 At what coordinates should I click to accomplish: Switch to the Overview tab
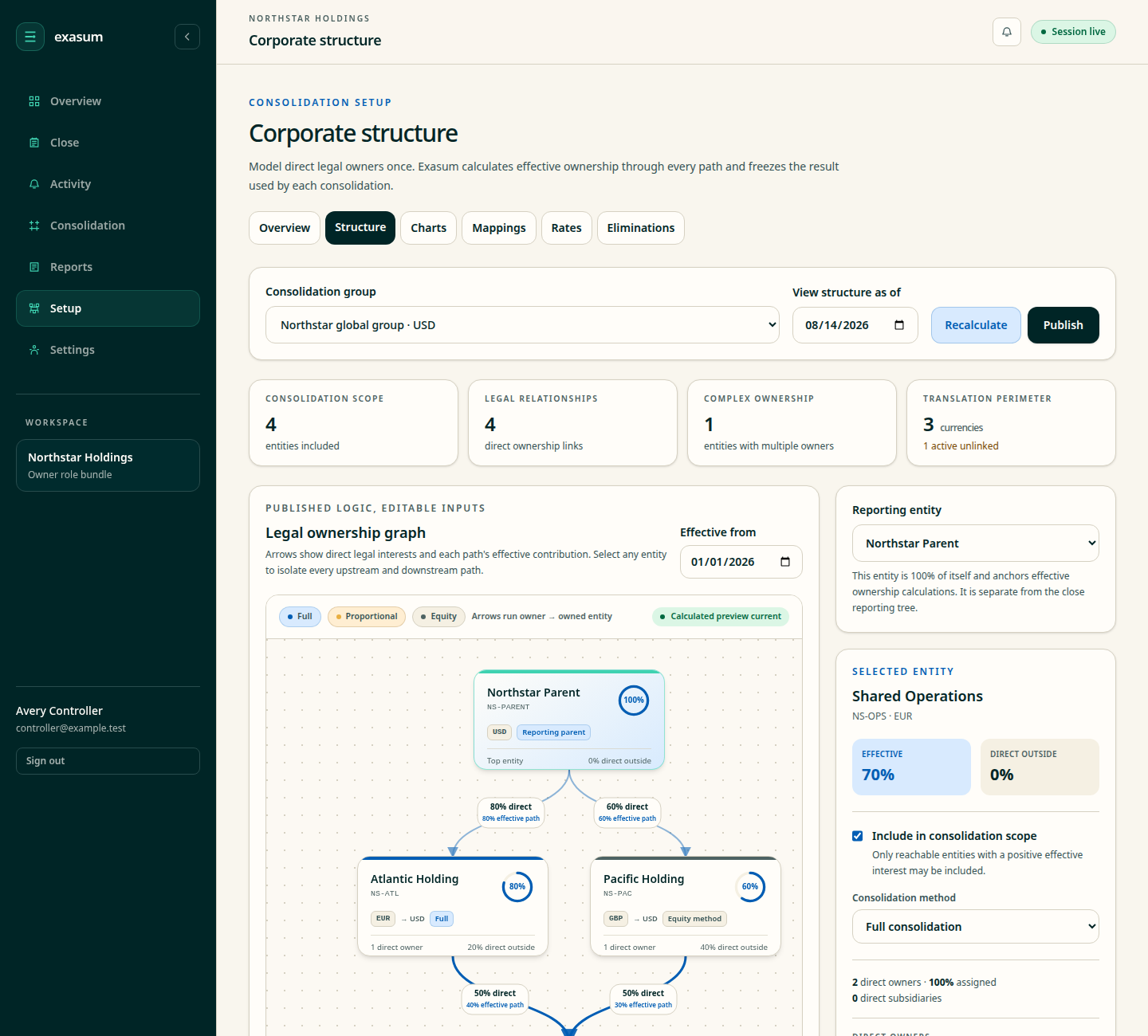285,228
